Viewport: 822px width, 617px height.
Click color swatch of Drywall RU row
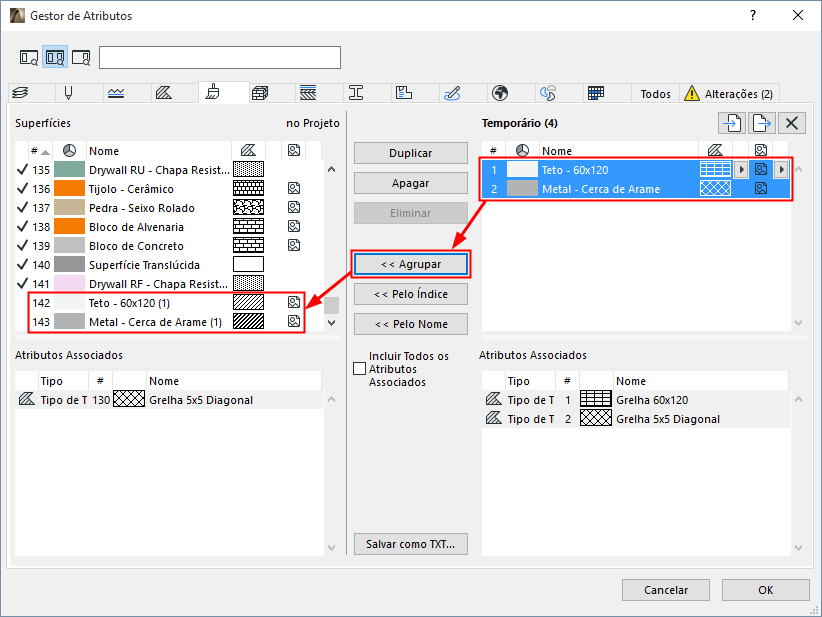pyautogui.click(x=69, y=169)
